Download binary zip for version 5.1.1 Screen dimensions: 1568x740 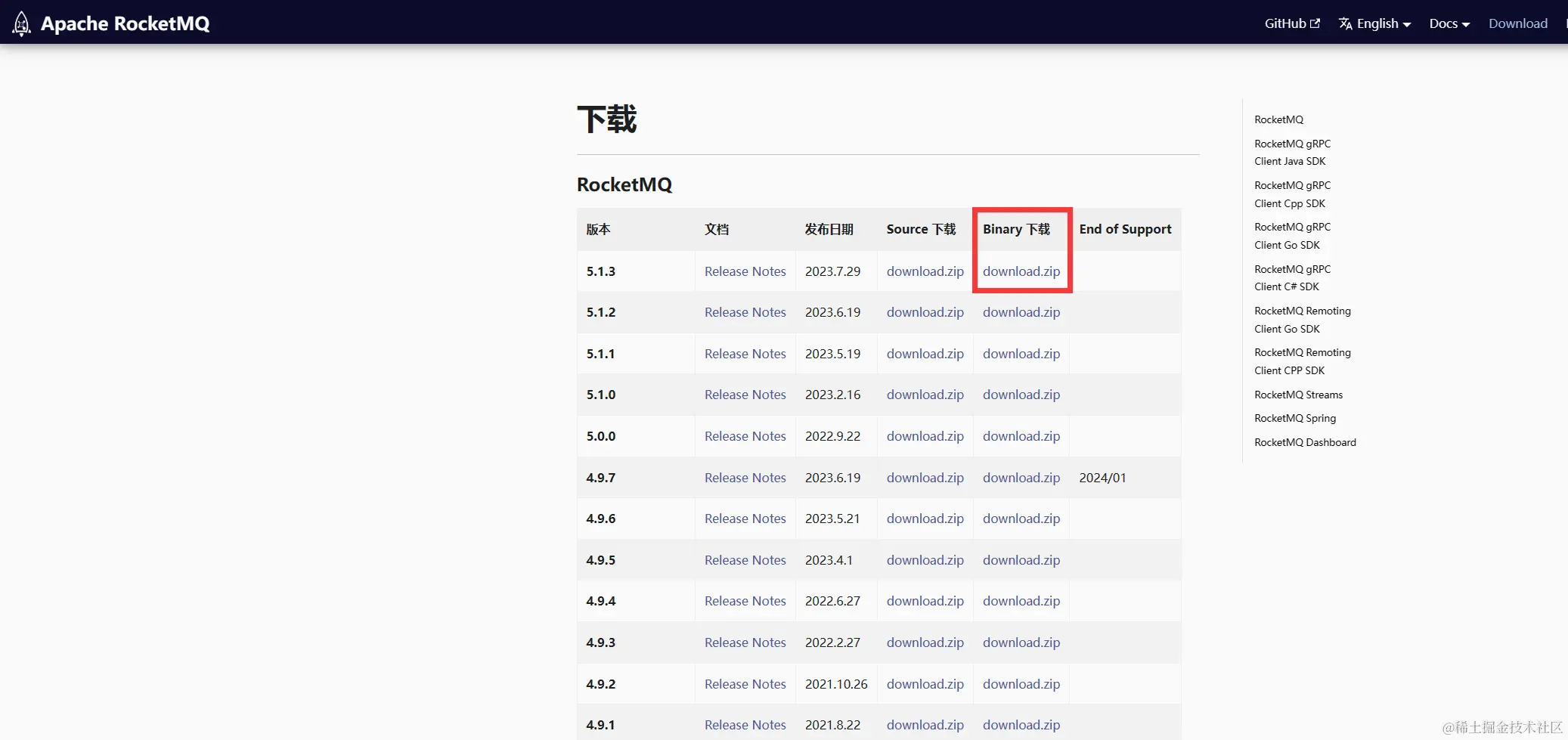coord(1021,354)
